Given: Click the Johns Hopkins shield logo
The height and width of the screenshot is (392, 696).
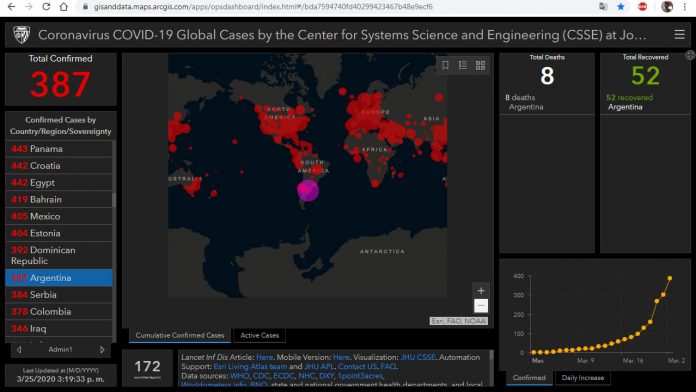Looking at the screenshot, I should (21, 35).
